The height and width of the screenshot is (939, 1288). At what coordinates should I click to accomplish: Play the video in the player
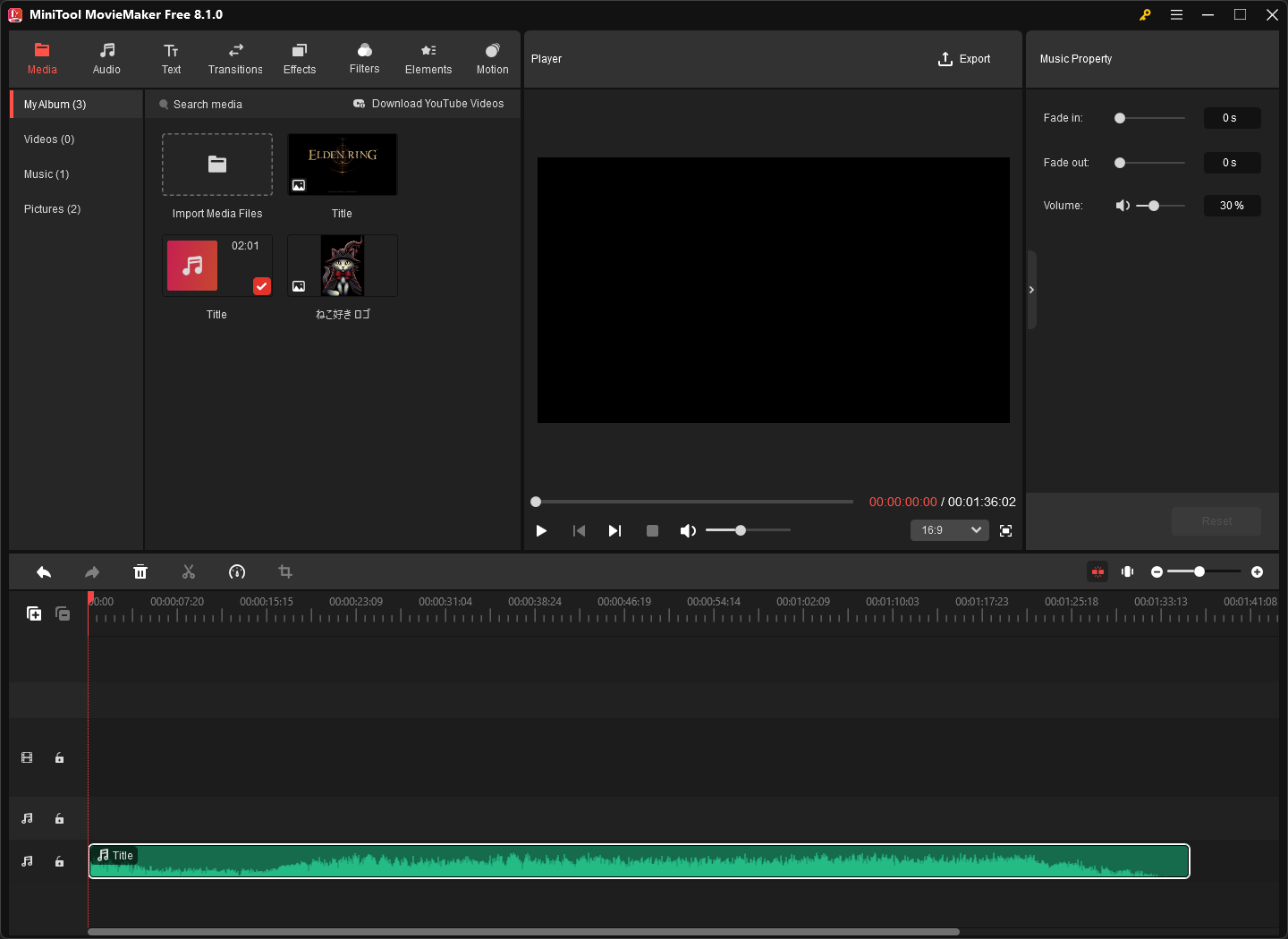coord(541,531)
